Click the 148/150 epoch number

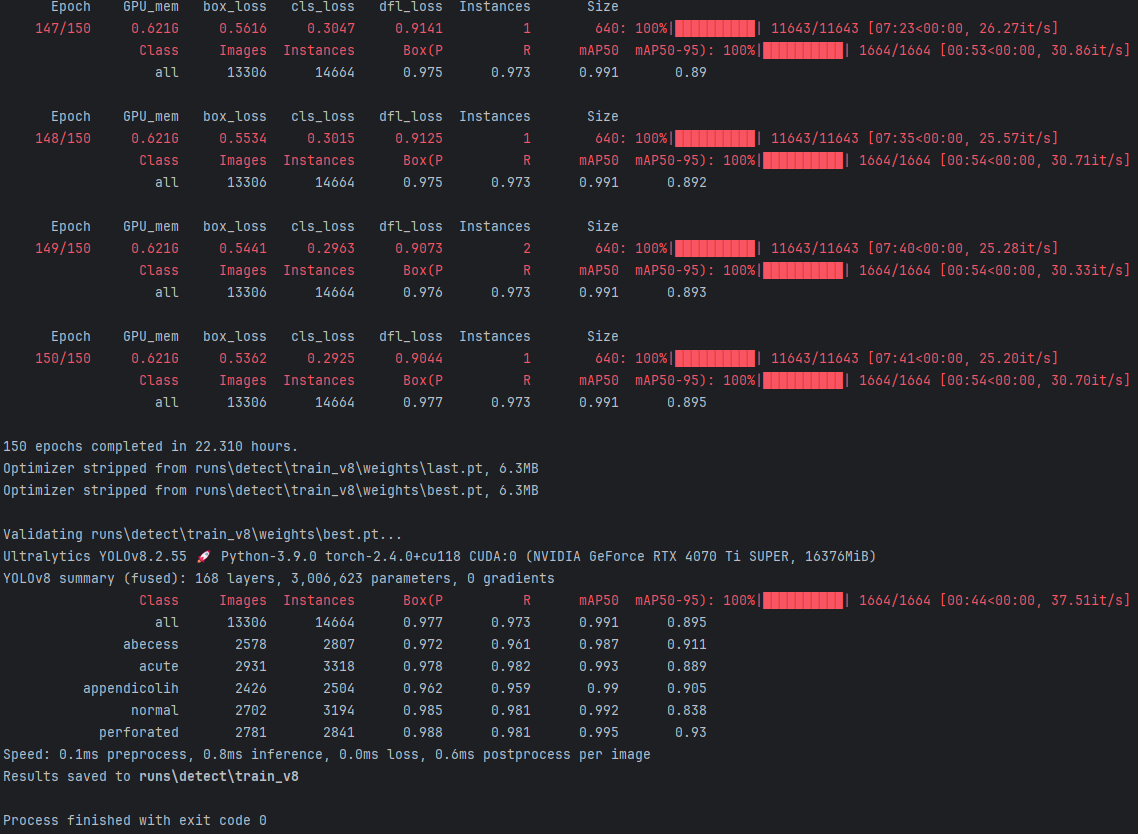point(63,138)
